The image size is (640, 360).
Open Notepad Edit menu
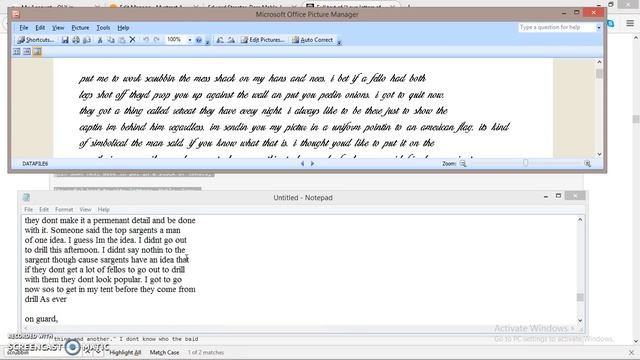(x=44, y=209)
